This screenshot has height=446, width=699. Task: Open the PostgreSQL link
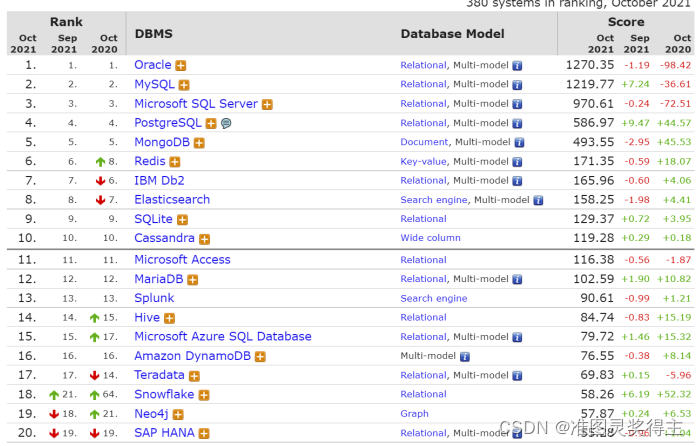[x=168, y=123]
